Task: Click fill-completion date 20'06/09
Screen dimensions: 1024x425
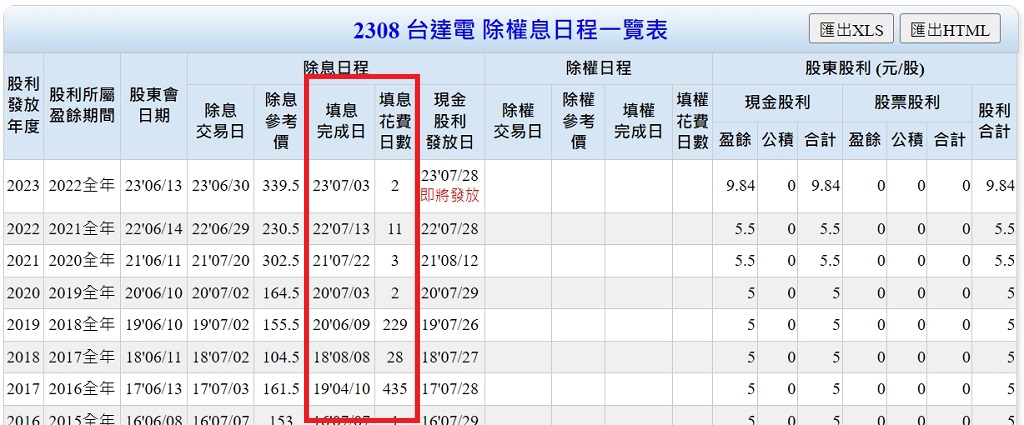Action: pos(341,325)
